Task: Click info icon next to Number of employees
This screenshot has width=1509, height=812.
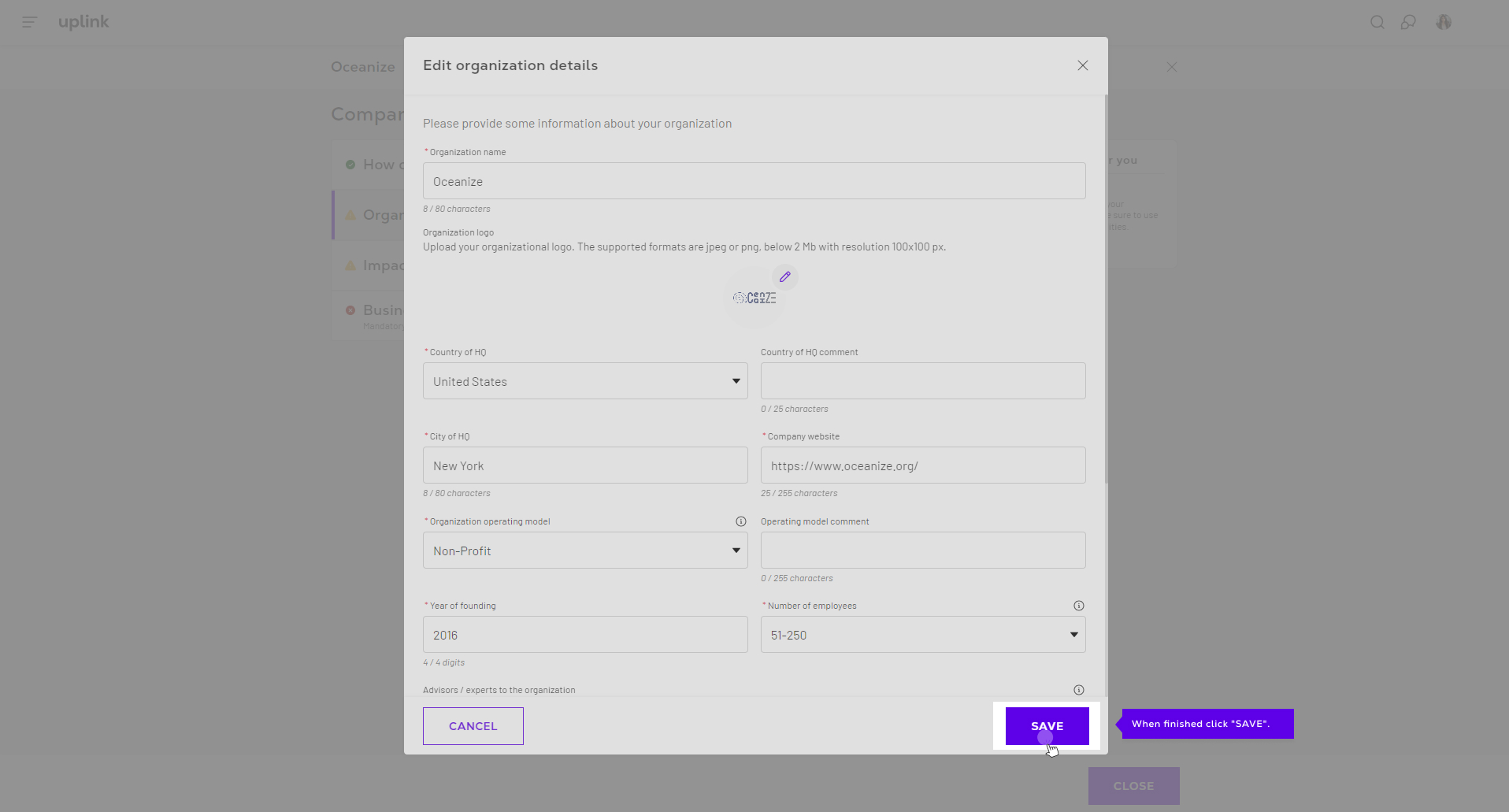Action: [1078, 606]
